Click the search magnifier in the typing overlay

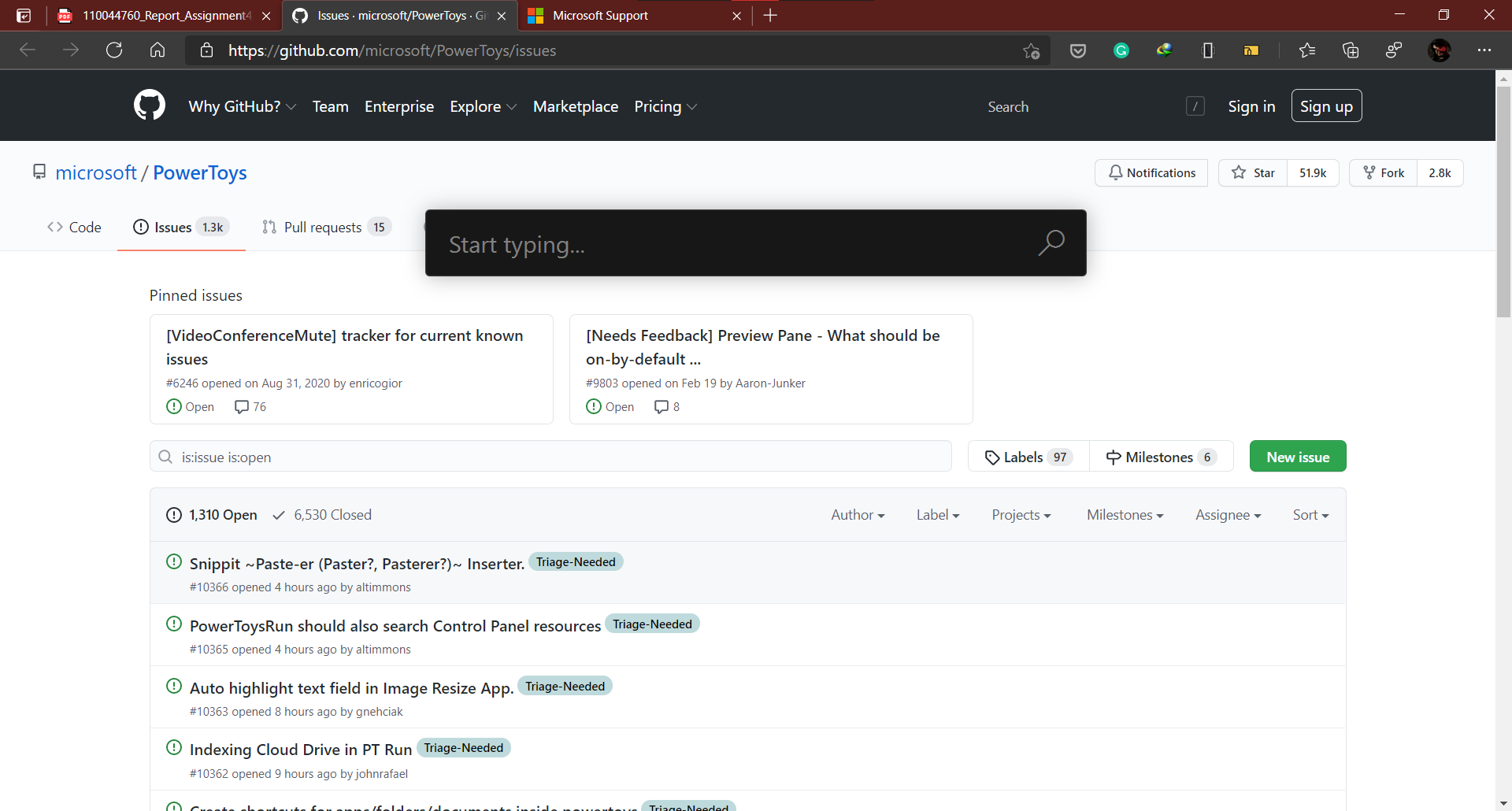(x=1051, y=243)
